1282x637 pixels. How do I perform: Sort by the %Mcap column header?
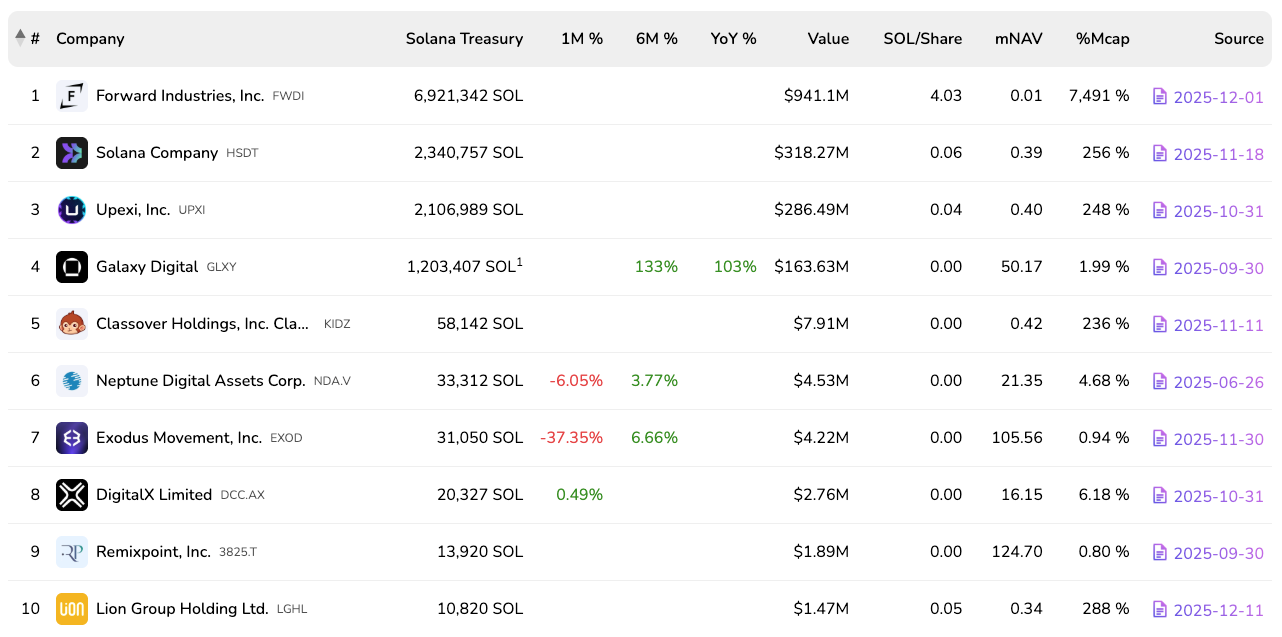click(1102, 39)
